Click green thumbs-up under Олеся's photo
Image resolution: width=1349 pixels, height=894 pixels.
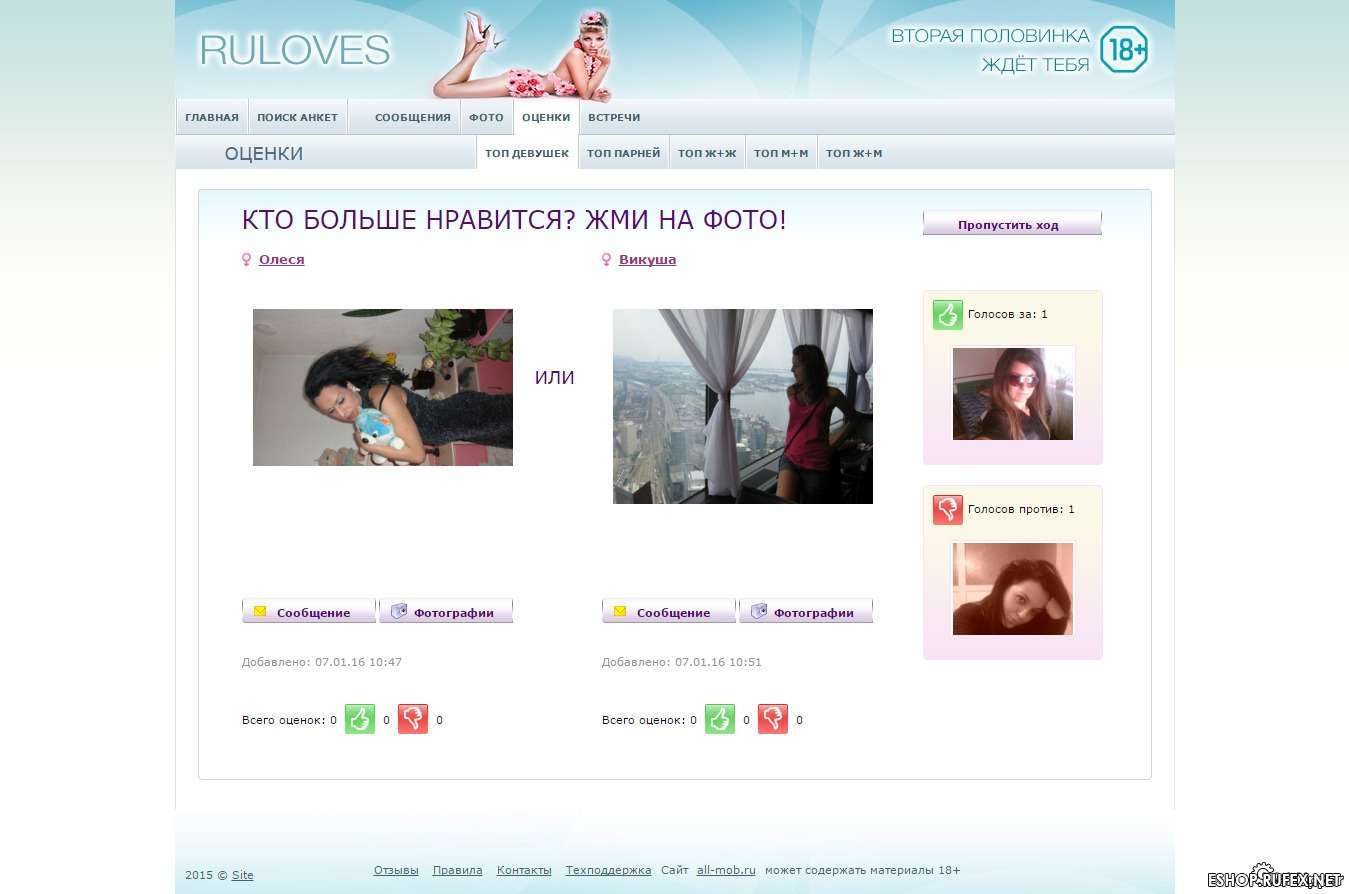[360, 719]
